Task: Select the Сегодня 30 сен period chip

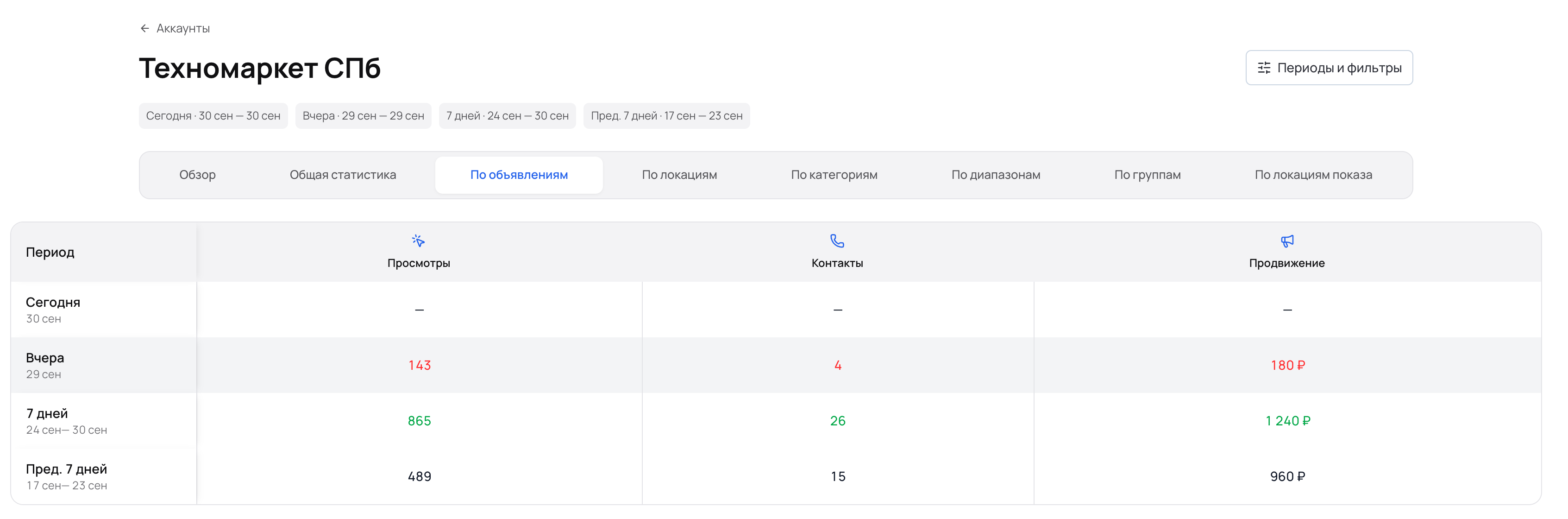Action: click(213, 116)
